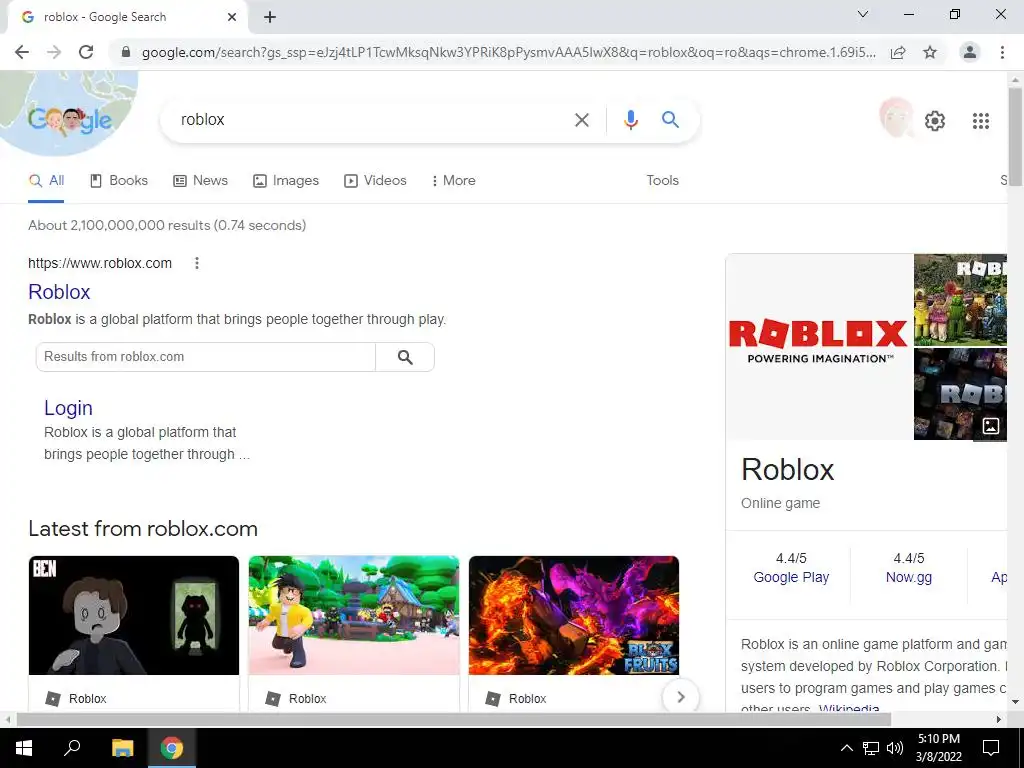Open Windows taskbar search

(72, 748)
